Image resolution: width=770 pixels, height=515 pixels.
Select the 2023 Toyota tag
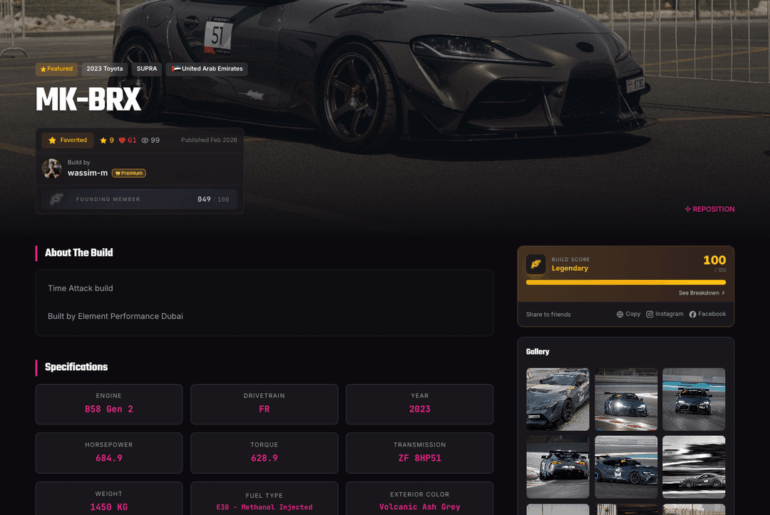click(x=105, y=69)
